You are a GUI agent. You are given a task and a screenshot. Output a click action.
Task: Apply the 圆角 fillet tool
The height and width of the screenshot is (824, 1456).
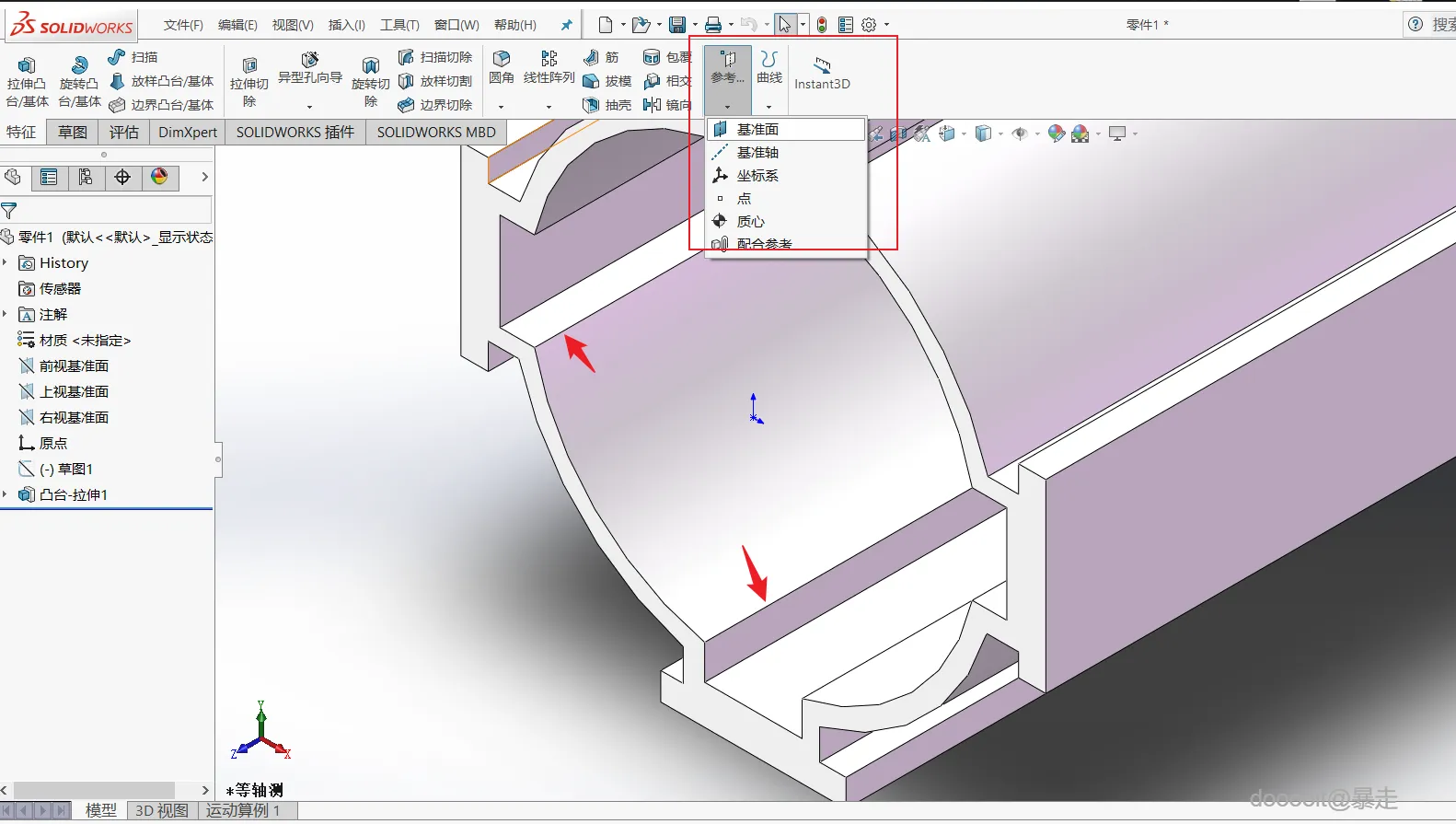click(502, 67)
